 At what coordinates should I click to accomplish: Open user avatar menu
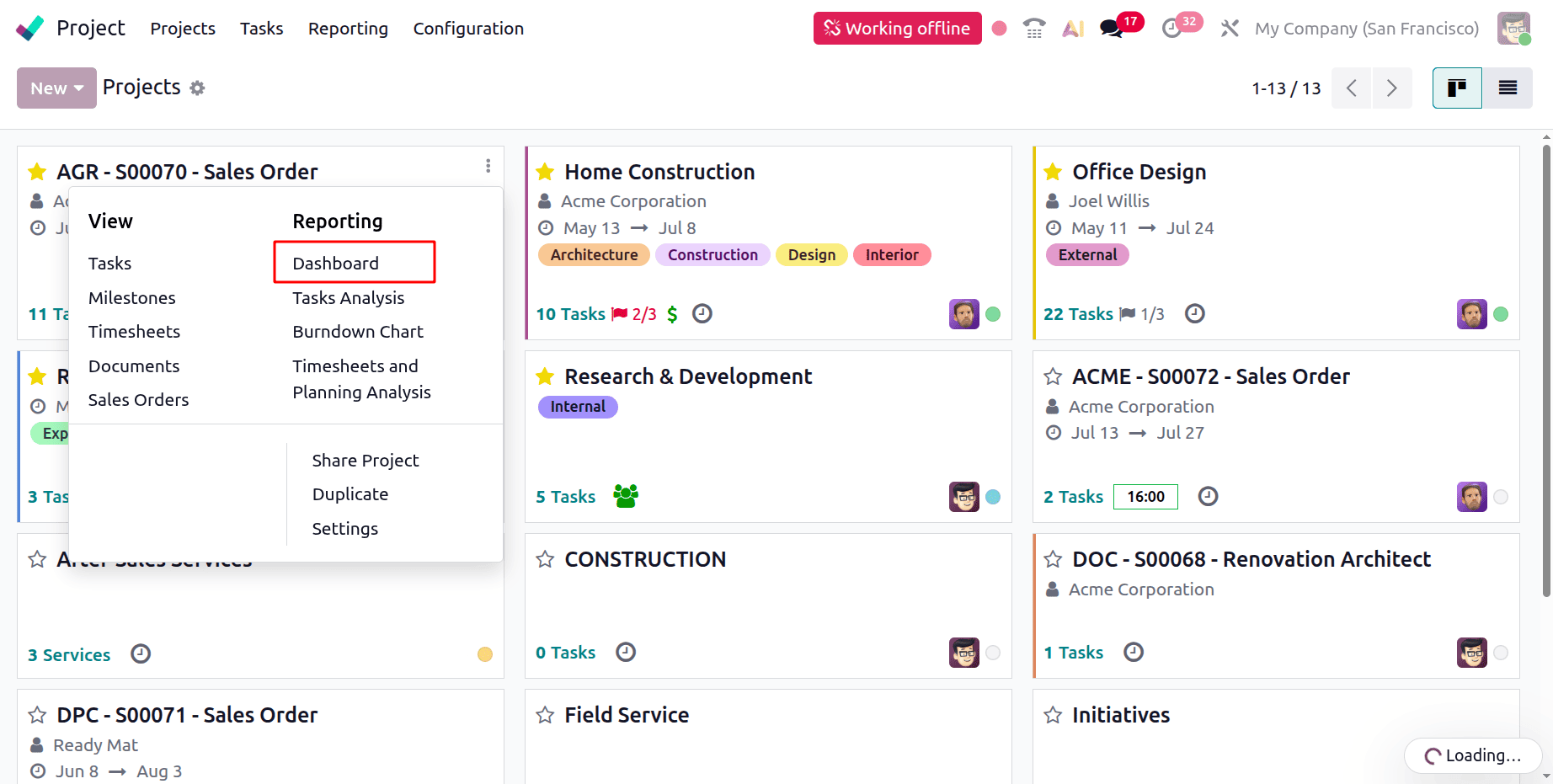(1513, 29)
